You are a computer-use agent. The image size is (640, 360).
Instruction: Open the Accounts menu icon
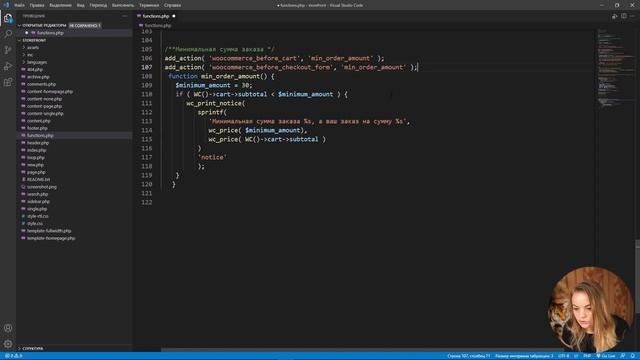pos(8,328)
